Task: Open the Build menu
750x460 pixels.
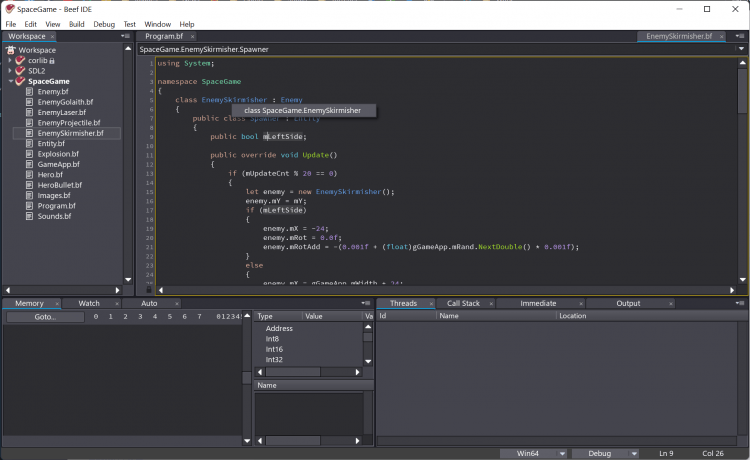Action: (76, 23)
